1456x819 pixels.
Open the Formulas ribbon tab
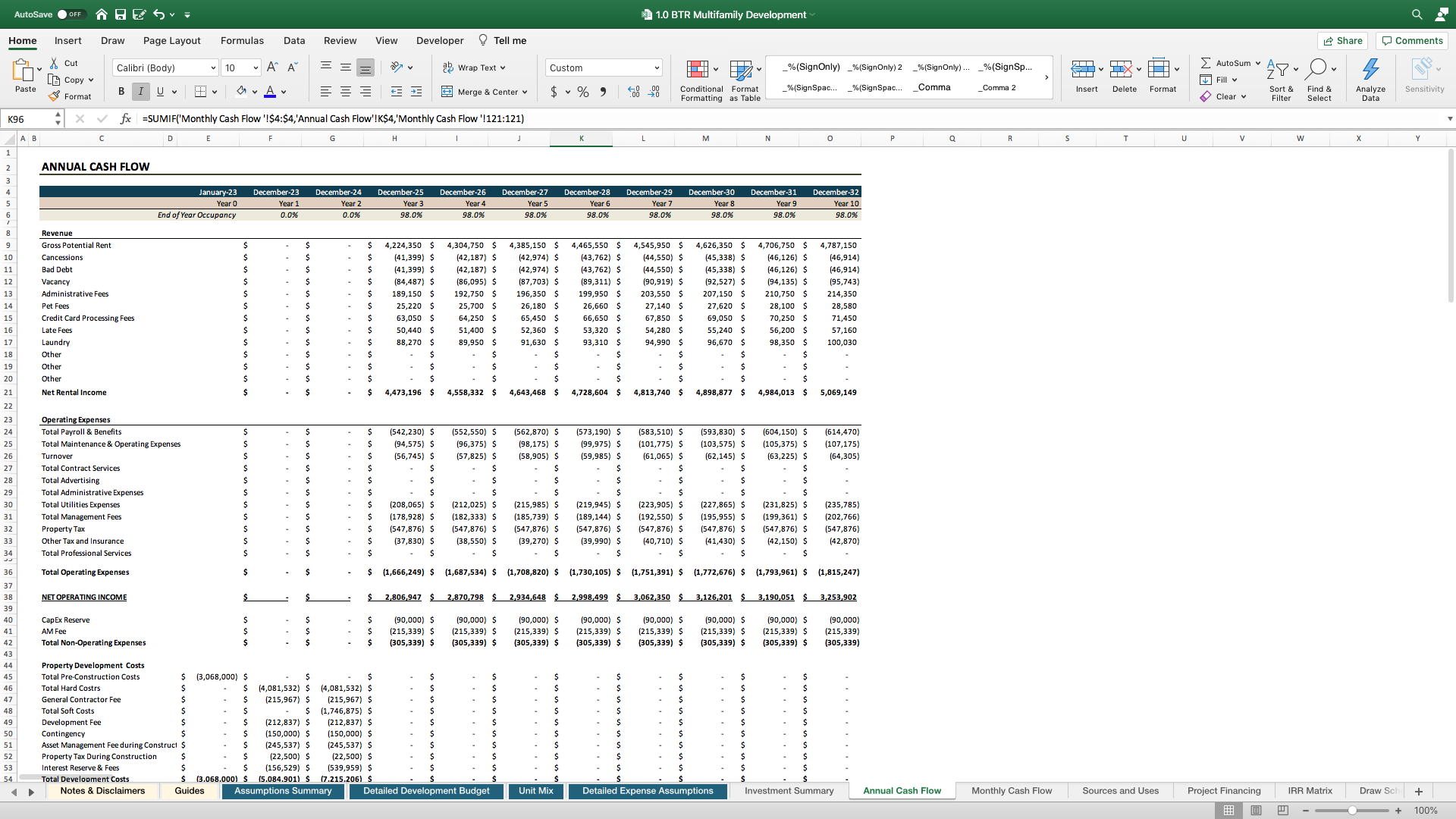point(242,41)
